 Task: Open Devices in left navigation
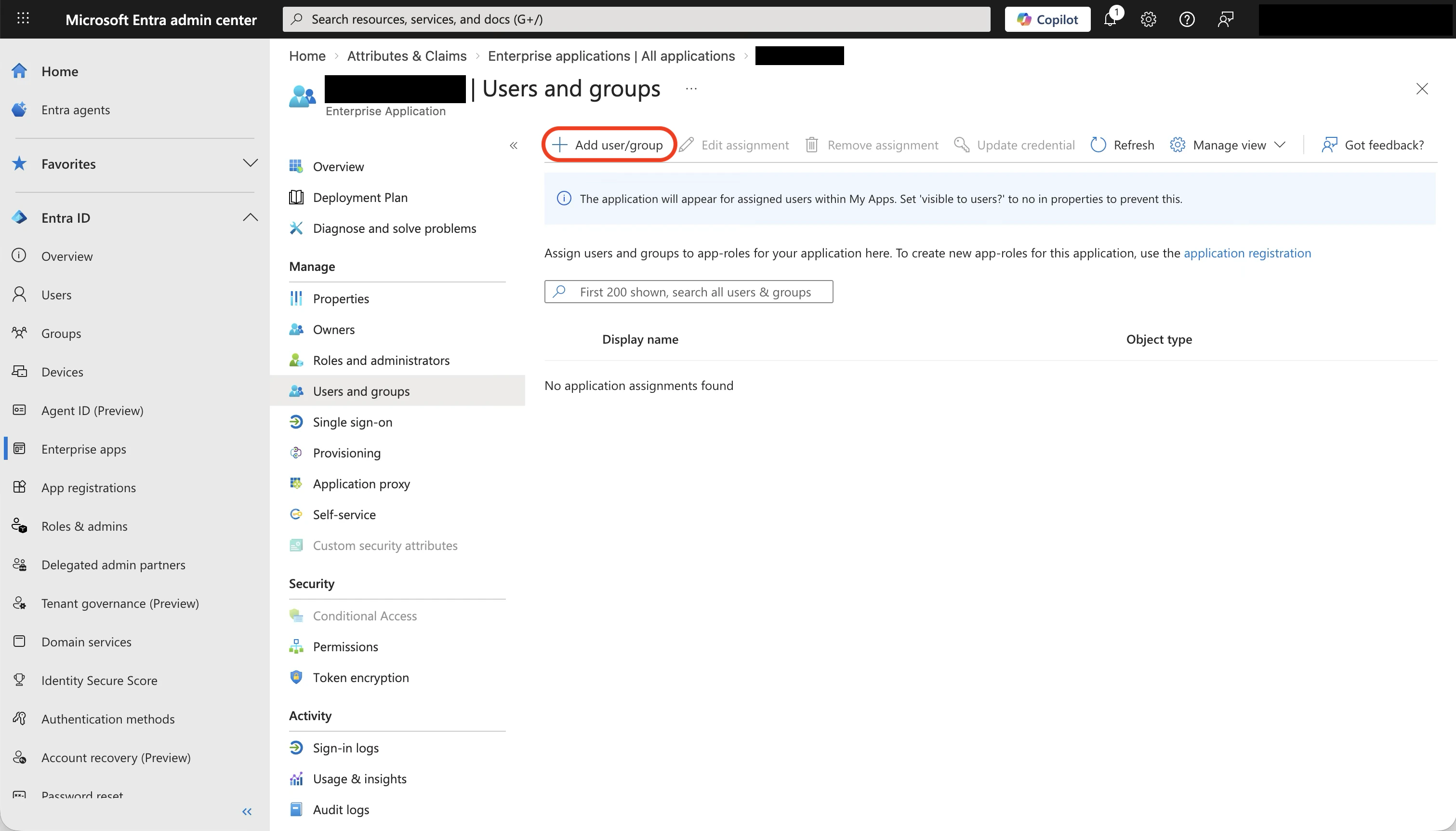pos(62,372)
